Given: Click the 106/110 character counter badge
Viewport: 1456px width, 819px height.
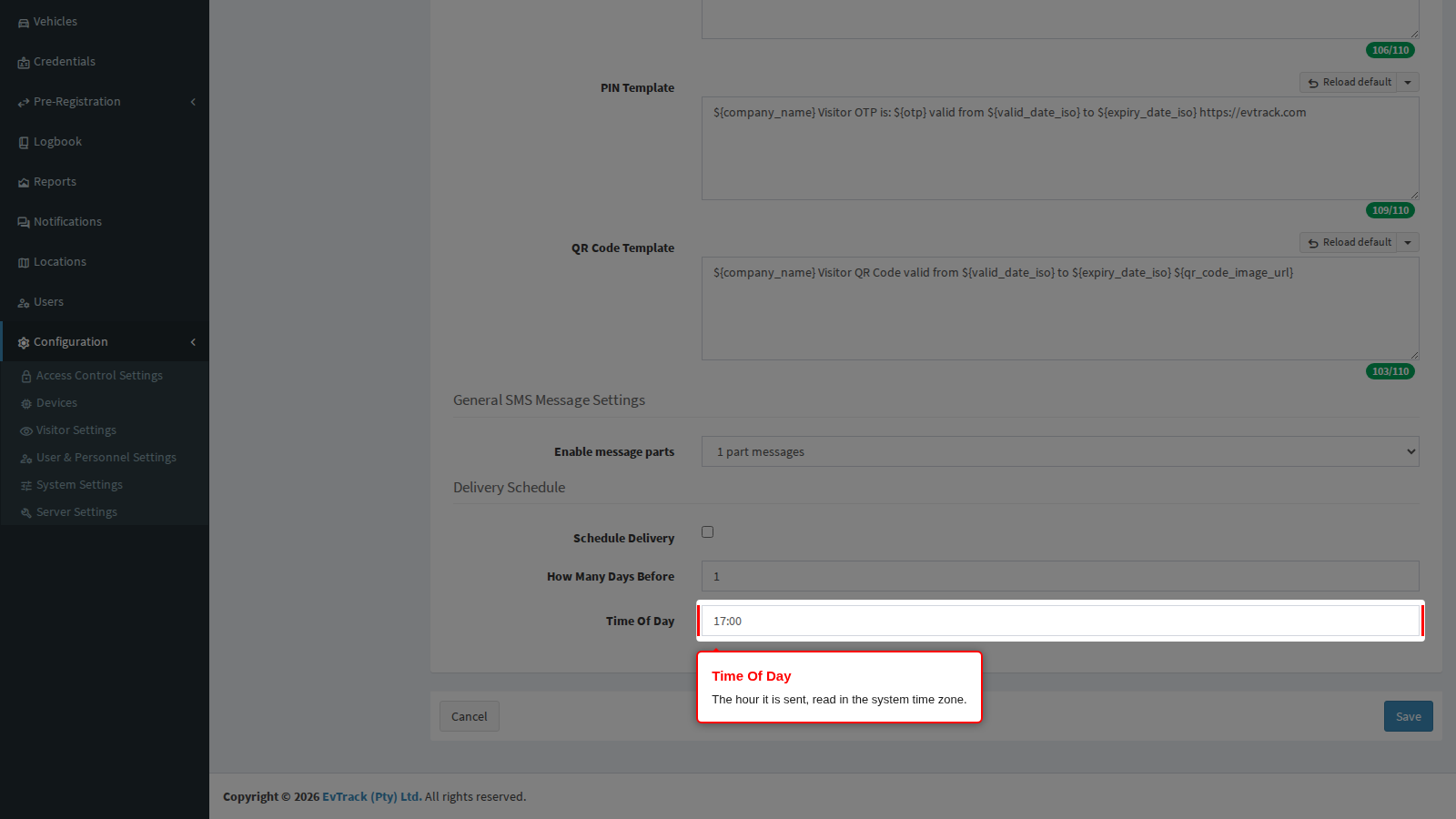Looking at the screenshot, I should point(1390,50).
